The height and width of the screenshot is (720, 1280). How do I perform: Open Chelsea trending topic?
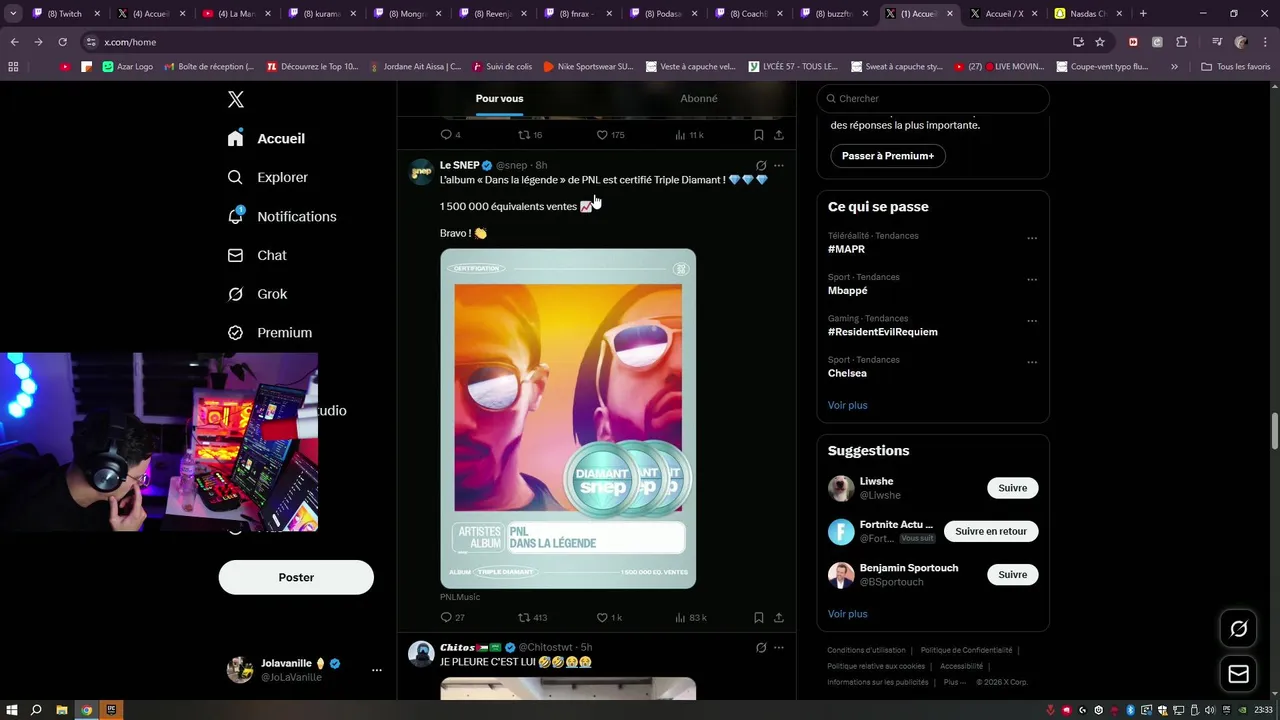click(x=847, y=373)
